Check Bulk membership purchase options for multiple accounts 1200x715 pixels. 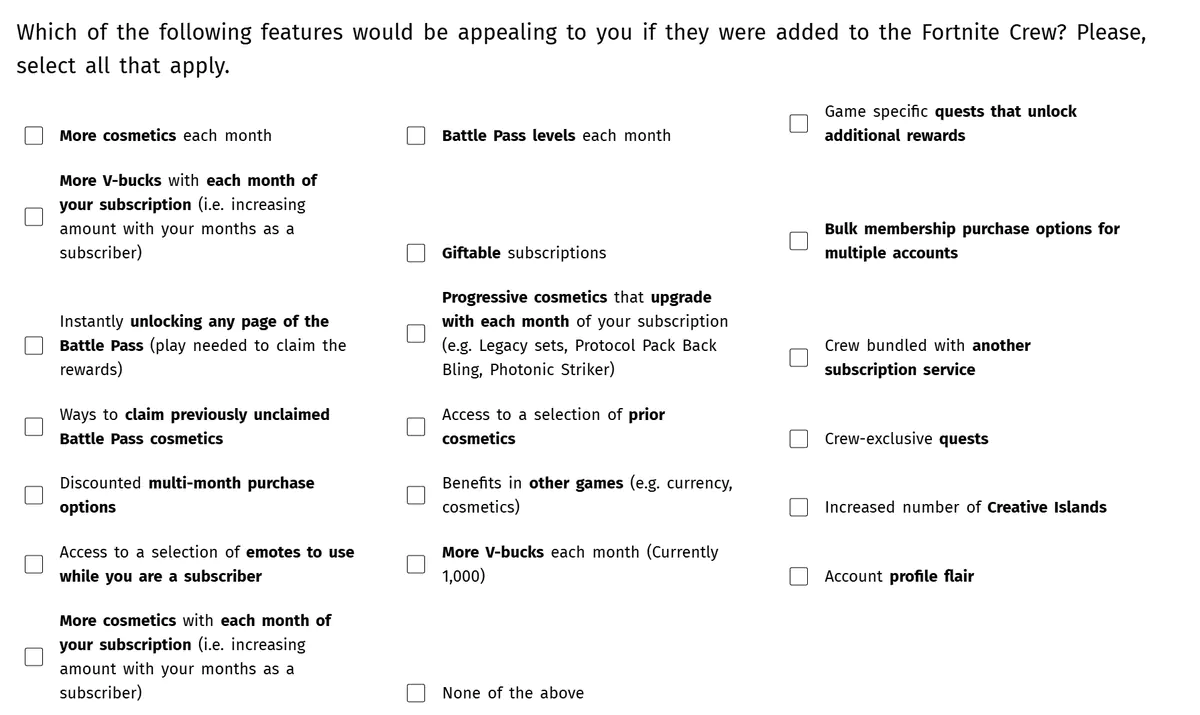(x=798, y=240)
